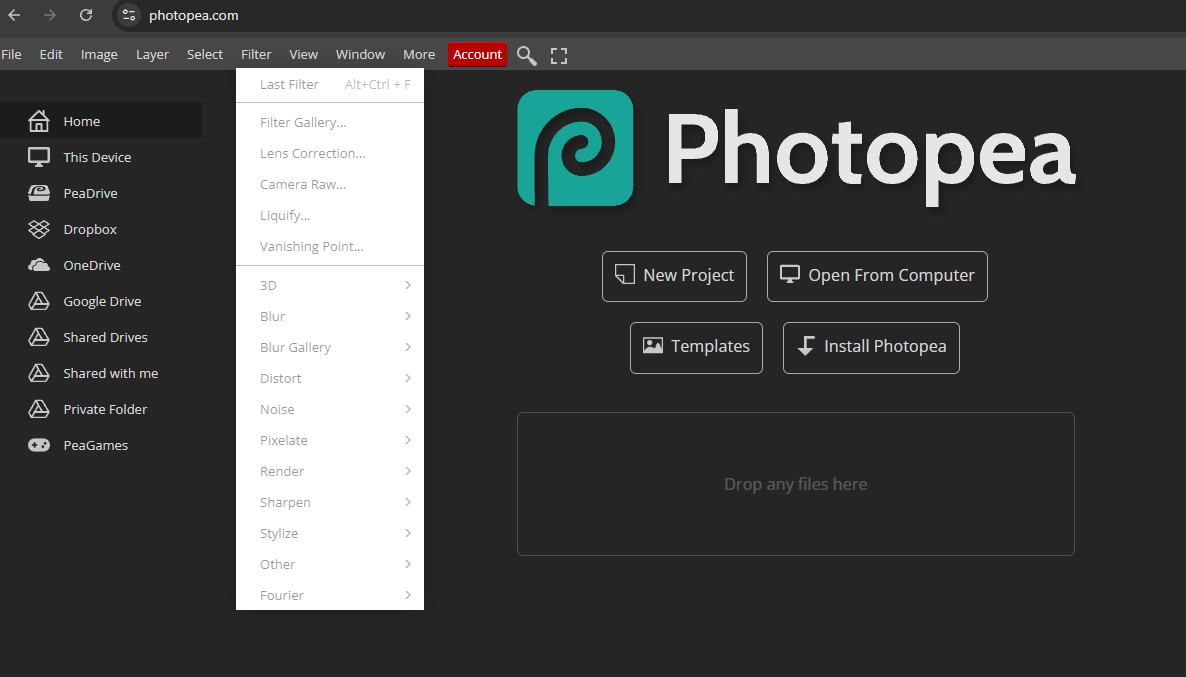
Task: Select OneDrive label in the sidebar
Action: point(92,265)
